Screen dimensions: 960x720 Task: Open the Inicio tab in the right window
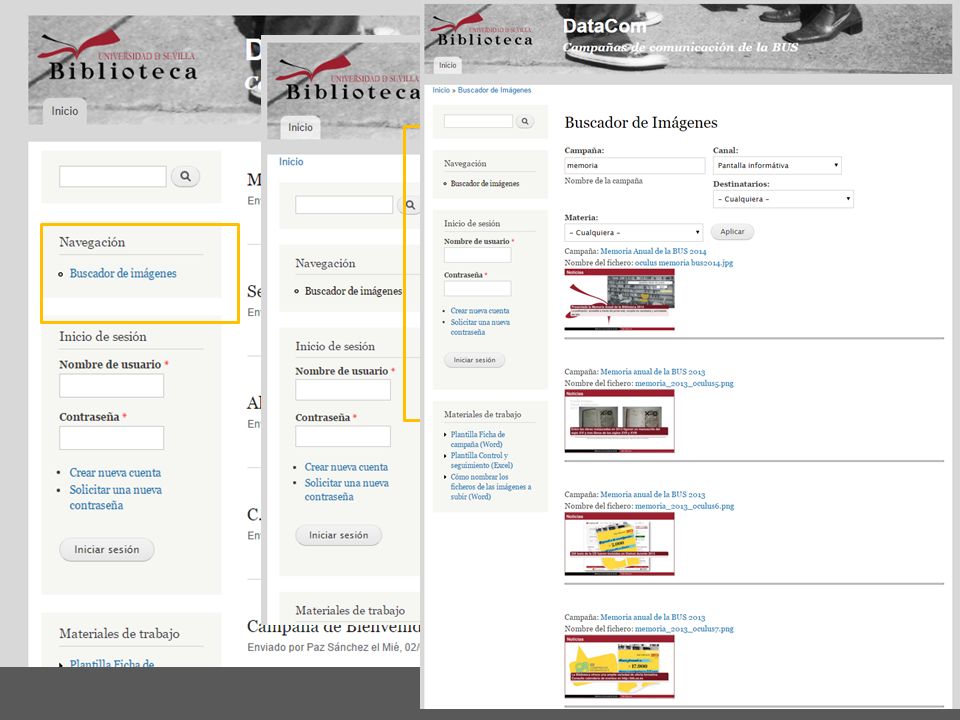click(448, 65)
